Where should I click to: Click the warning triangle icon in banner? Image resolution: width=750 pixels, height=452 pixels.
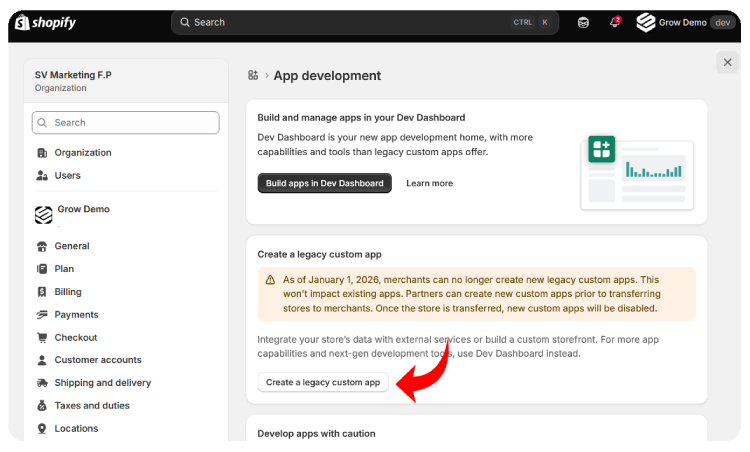[270, 280]
